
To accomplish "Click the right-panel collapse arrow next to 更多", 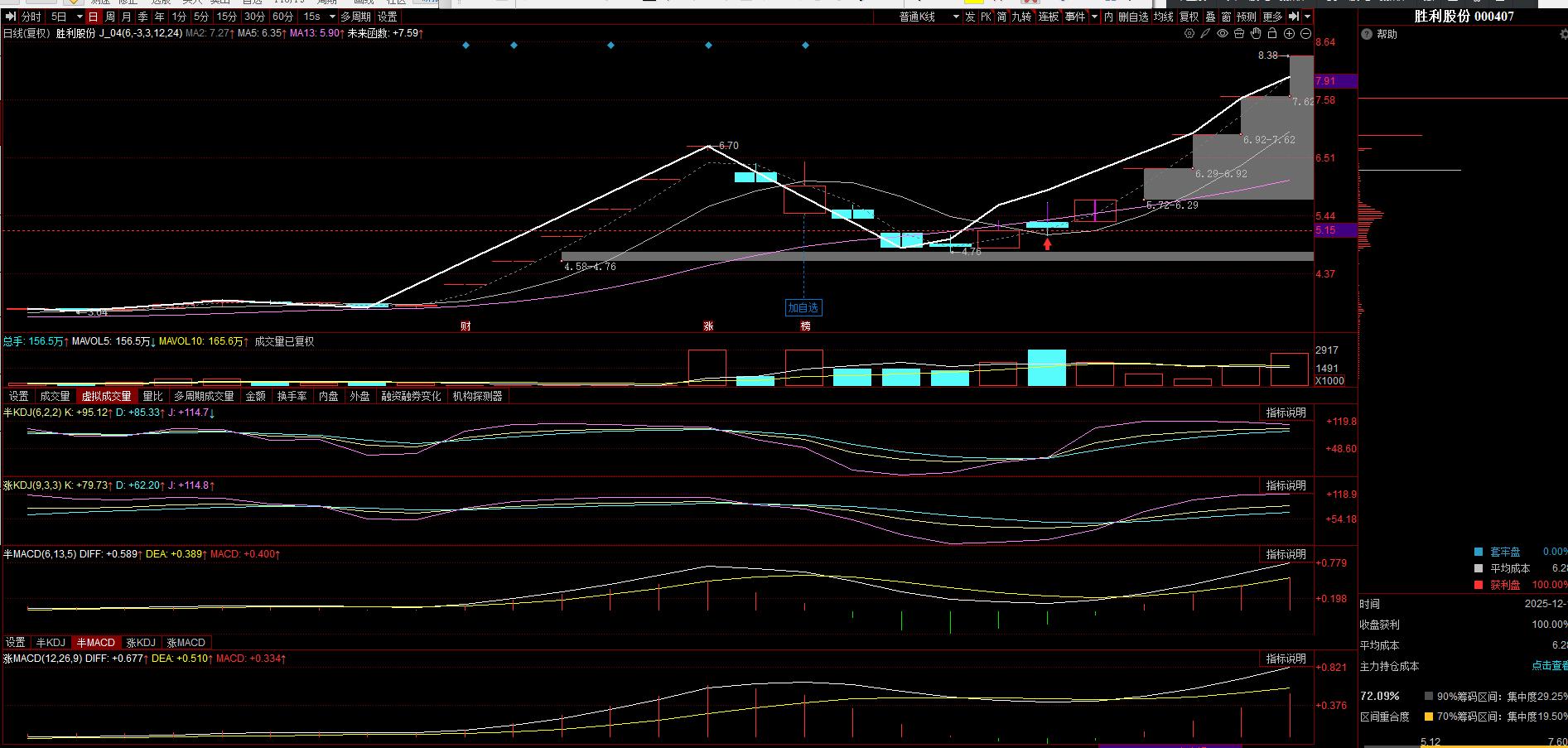I will (x=1293, y=17).
